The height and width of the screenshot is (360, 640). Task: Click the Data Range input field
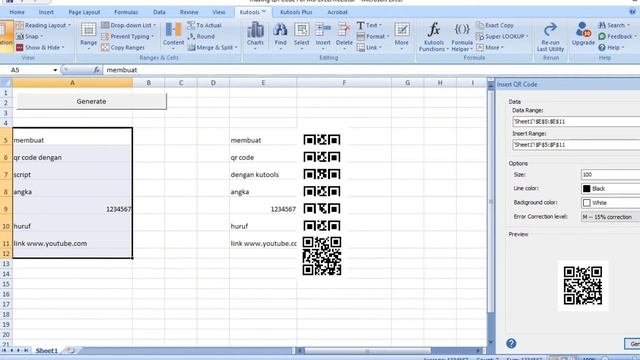[576, 121]
